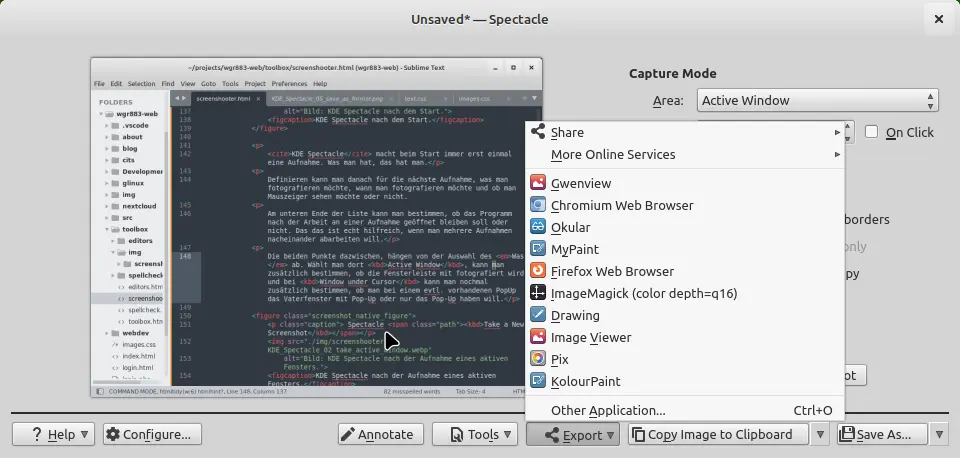Screen dimensions: 960x458
Task: Open arrow next to Copy Image to Clipboard
Action: [x=820, y=435]
